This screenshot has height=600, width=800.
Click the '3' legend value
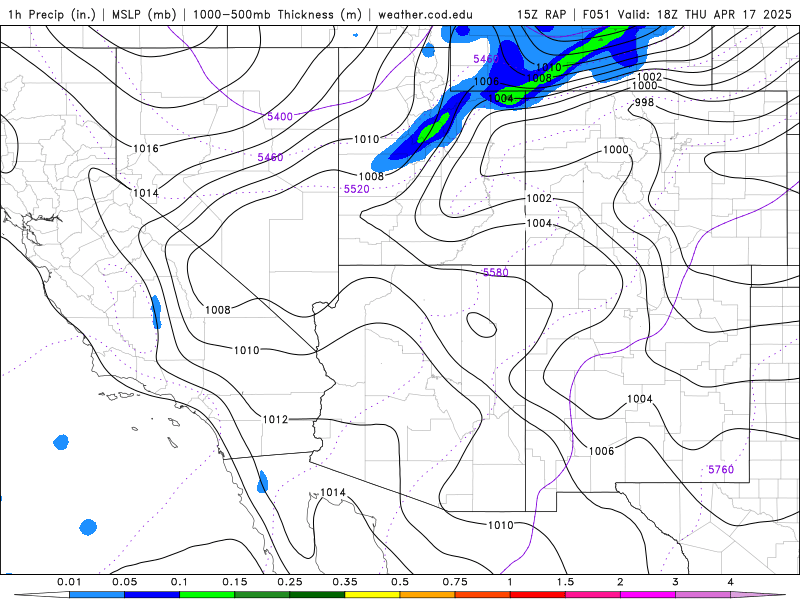[676, 582]
